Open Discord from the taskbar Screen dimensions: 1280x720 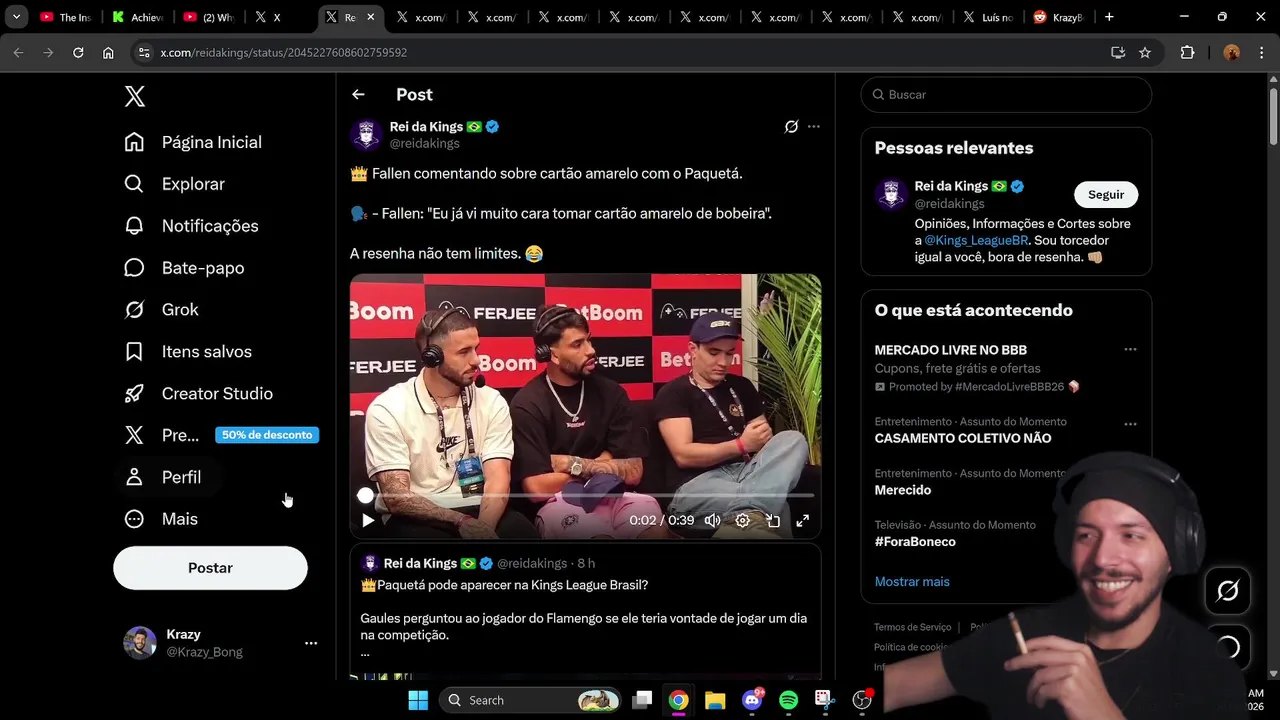click(752, 700)
